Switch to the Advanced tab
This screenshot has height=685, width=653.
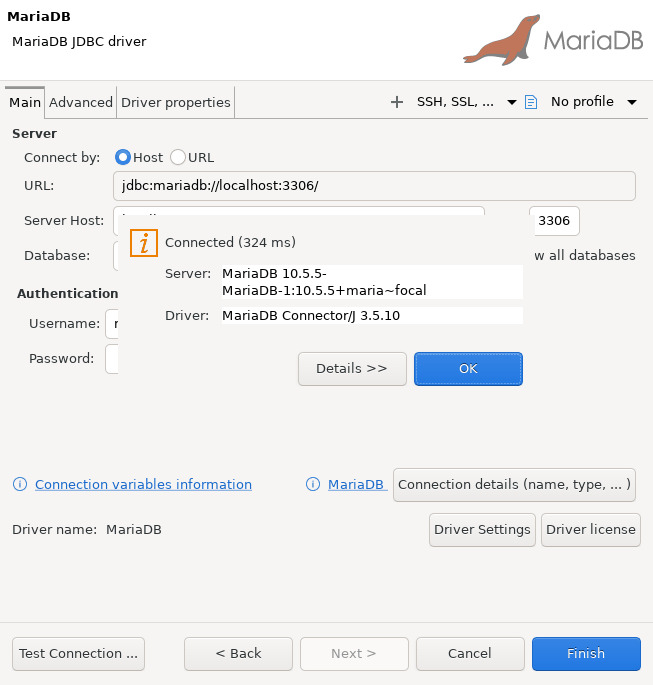81,102
